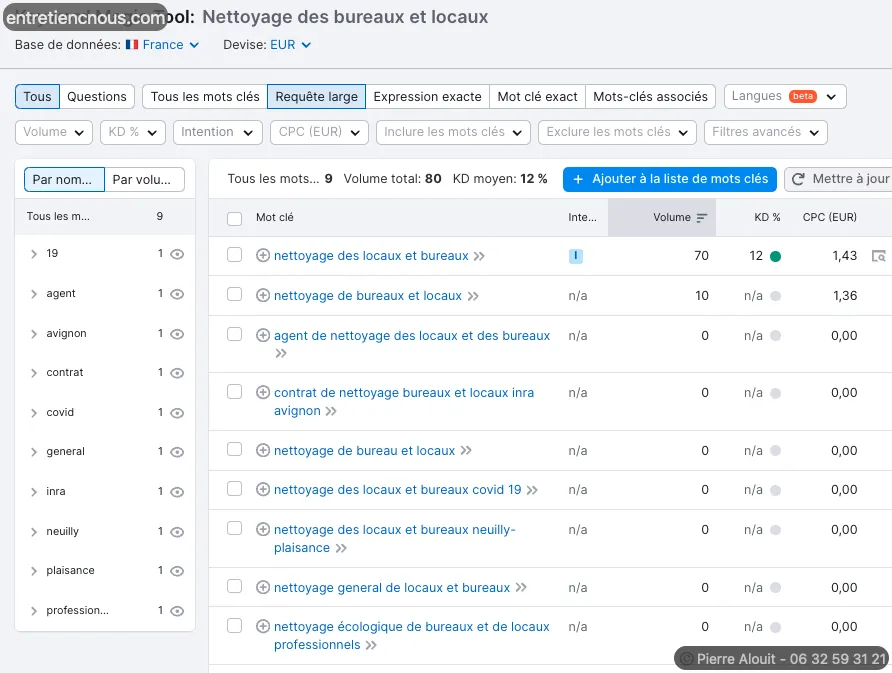Image resolution: width=892 pixels, height=673 pixels.
Task: Expand the 'neuilly' keyword group
Action: pyautogui.click(x=33, y=532)
